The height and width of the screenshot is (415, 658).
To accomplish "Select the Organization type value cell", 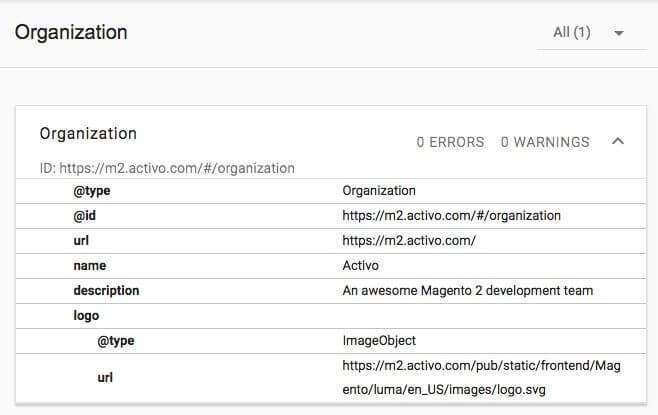I will click(x=379, y=191).
